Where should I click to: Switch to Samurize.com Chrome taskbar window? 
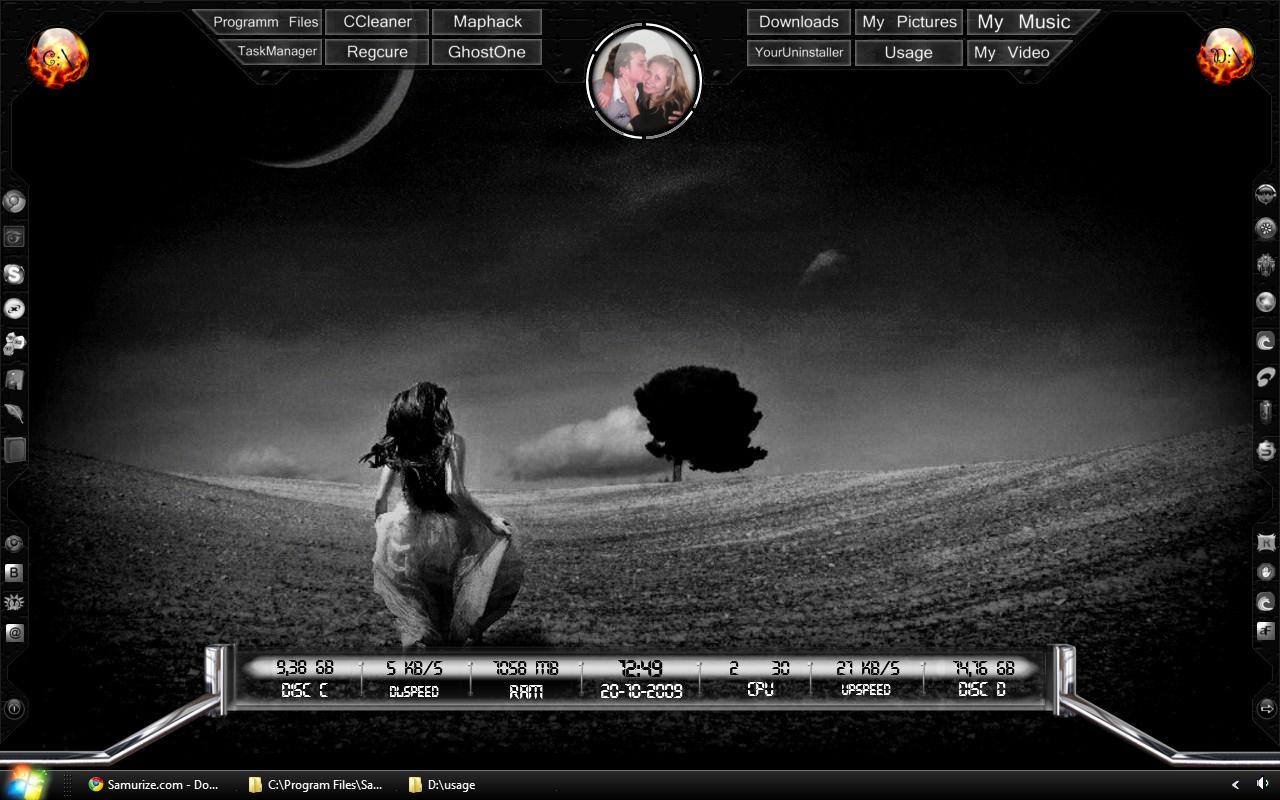pyautogui.click(x=153, y=785)
